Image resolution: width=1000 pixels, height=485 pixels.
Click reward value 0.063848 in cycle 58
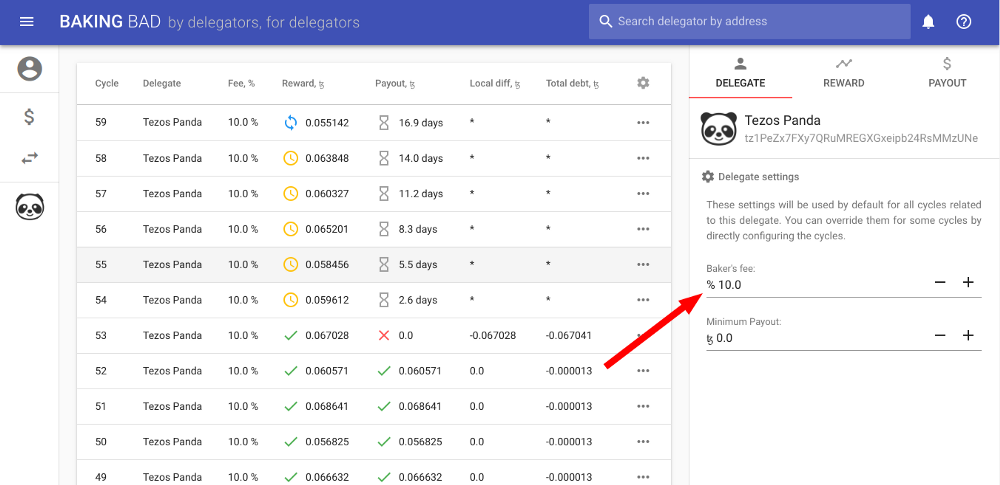coord(327,158)
